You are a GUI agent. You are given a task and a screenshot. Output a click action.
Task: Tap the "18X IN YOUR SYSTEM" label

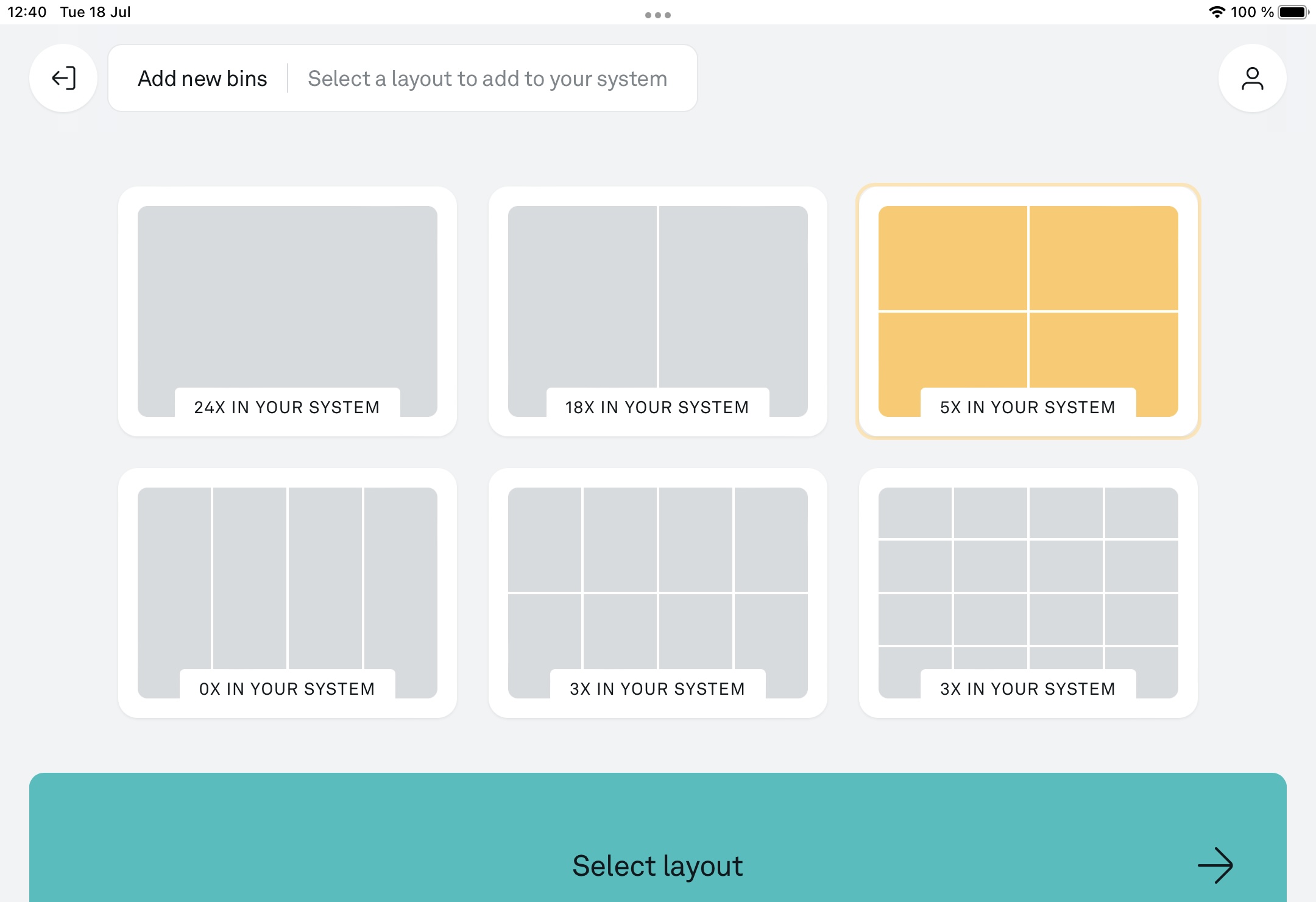pos(657,407)
